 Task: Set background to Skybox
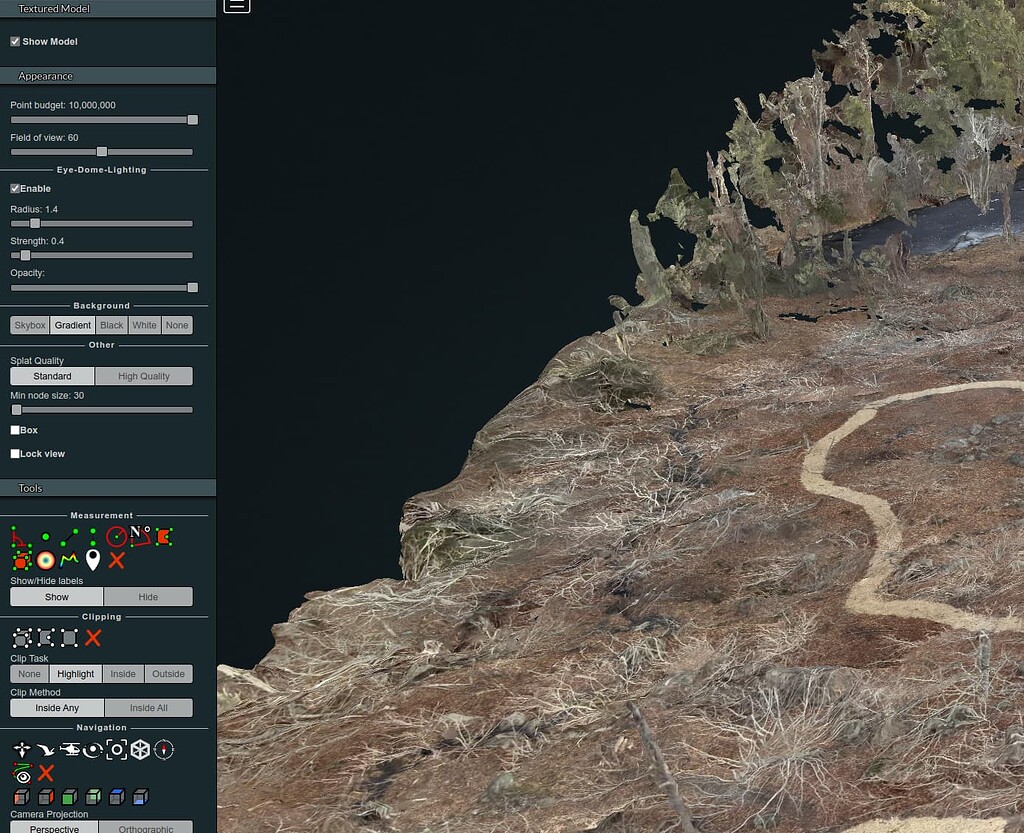click(x=30, y=325)
